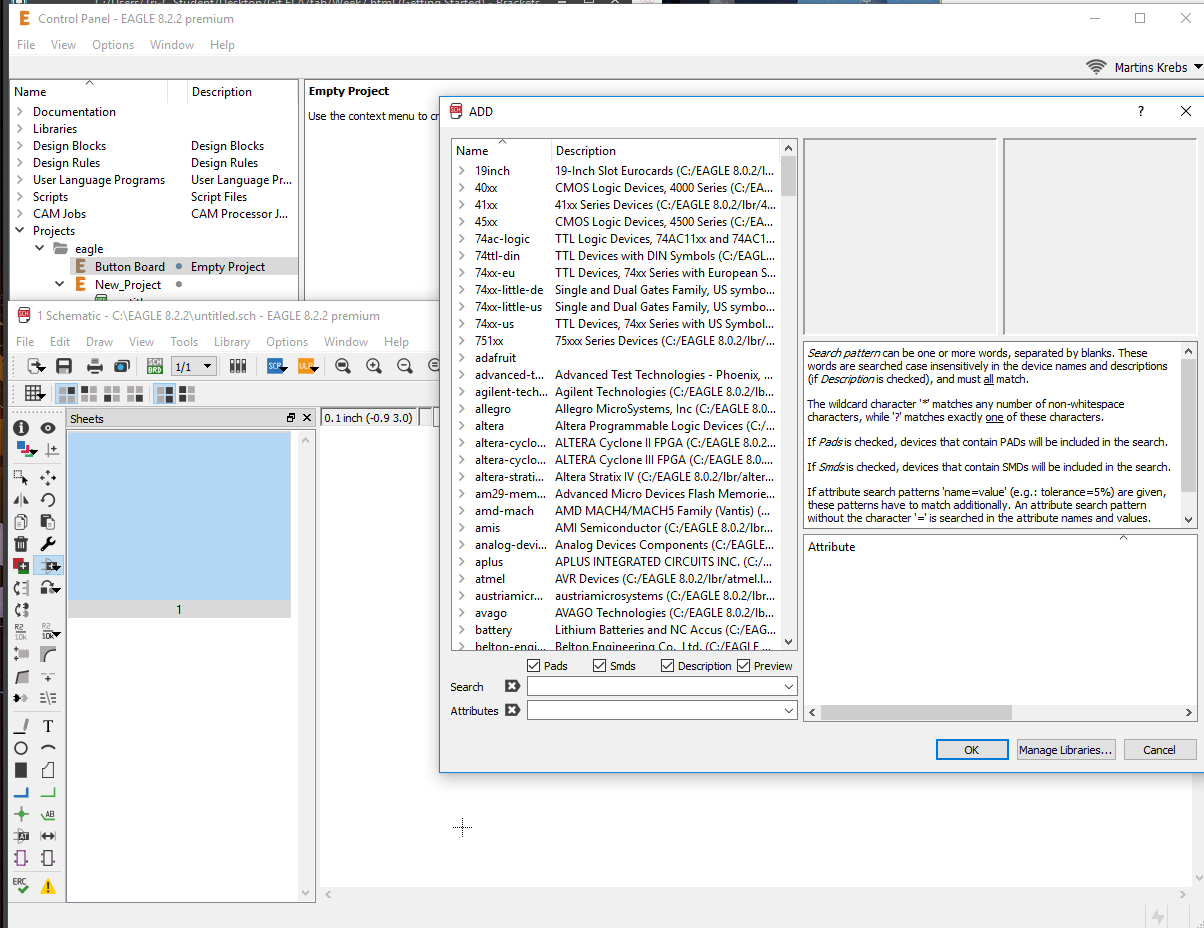
Task: Expand the adafruit library row
Action: coord(461,358)
